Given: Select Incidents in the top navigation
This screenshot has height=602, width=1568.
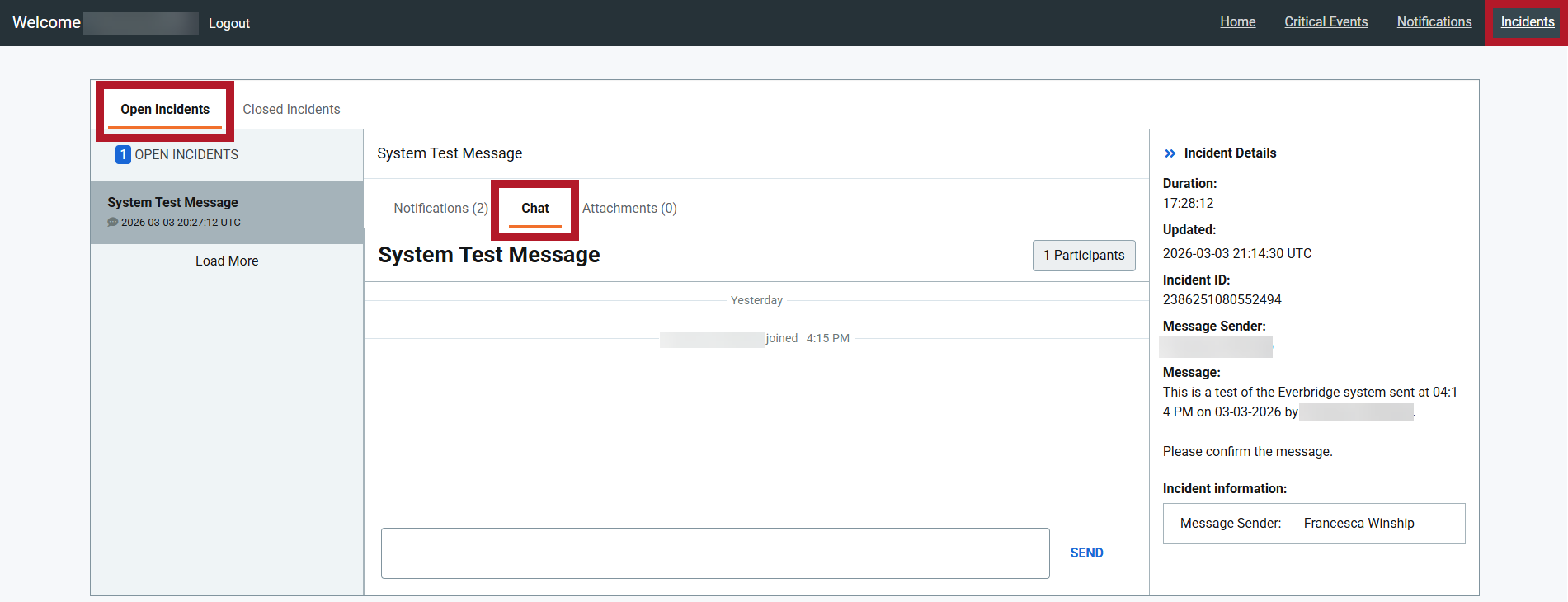Looking at the screenshot, I should coord(1527,22).
